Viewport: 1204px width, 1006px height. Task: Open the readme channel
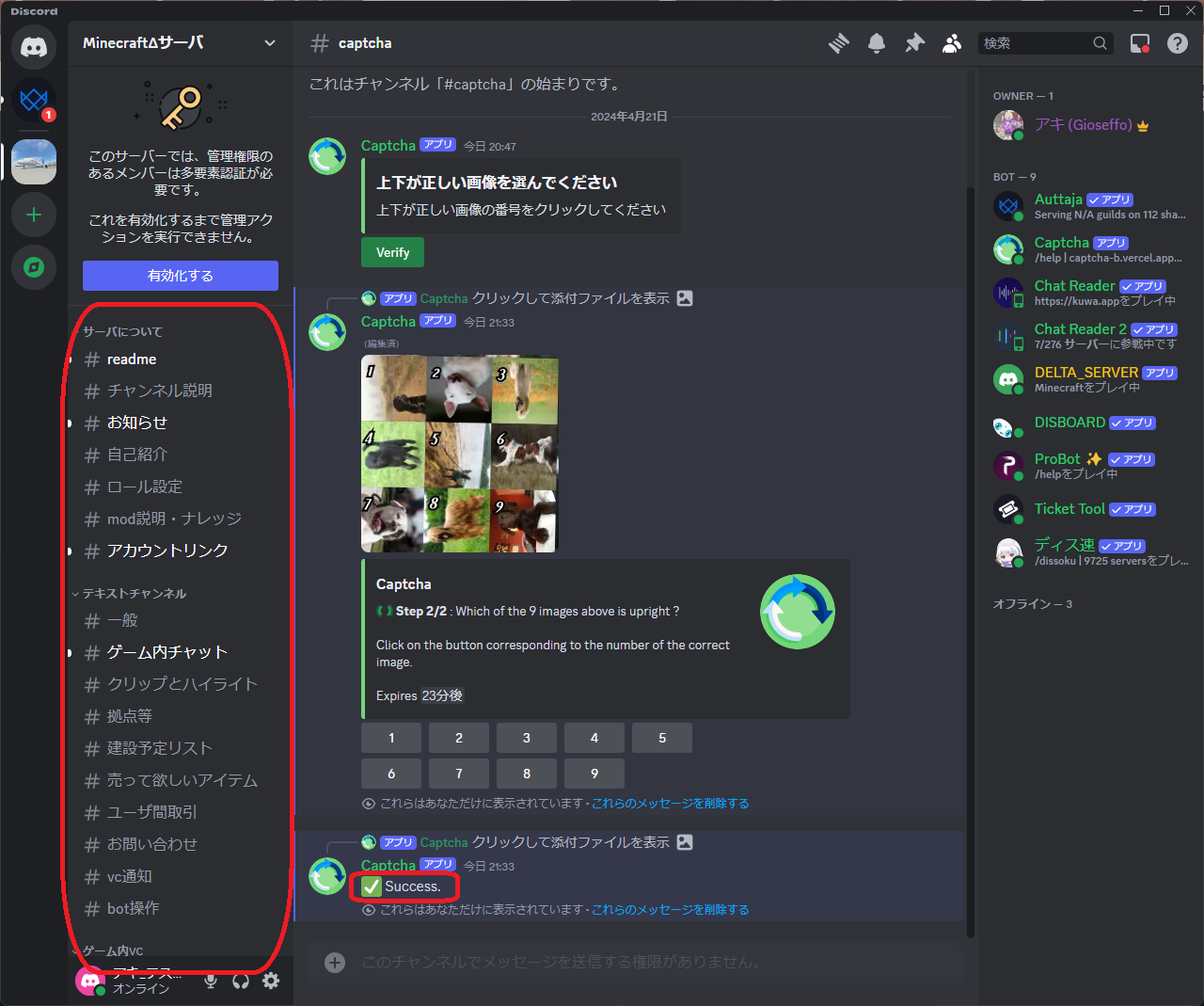132,359
